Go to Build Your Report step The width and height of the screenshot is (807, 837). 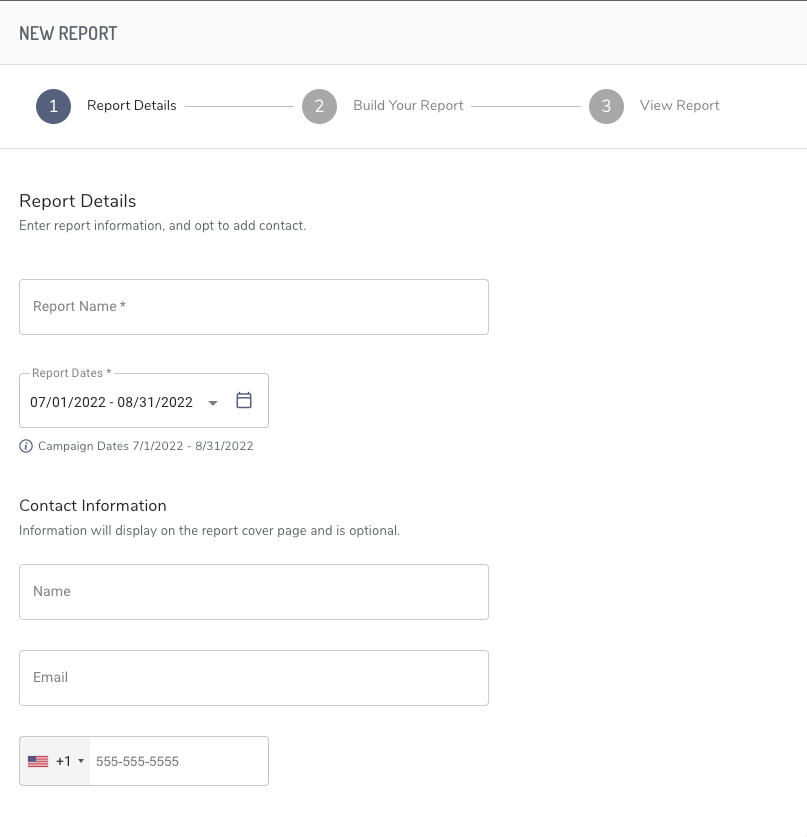[408, 106]
